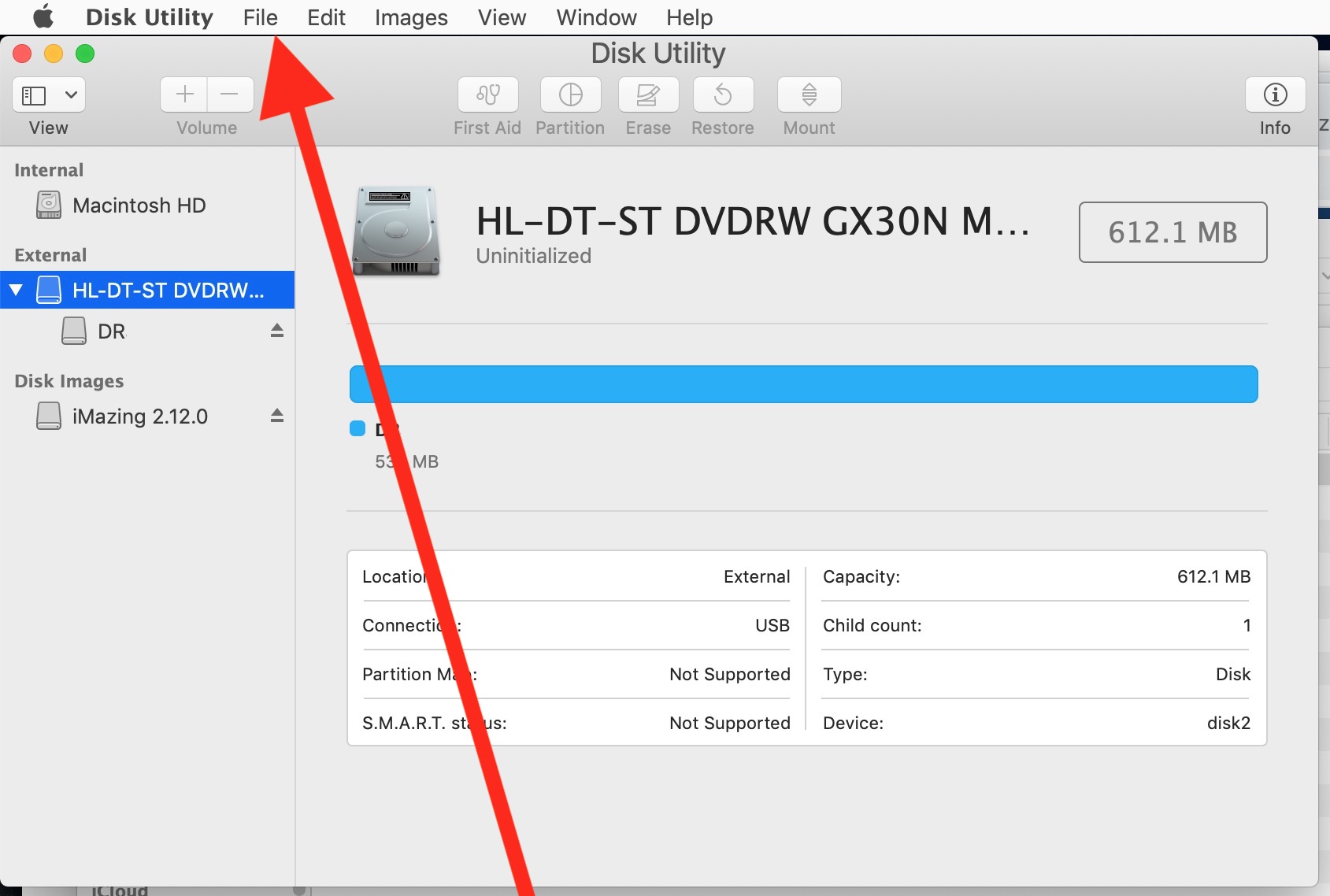This screenshot has height=896, width=1330.
Task: Click the Location value External
Action: pyautogui.click(x=756, y=576)
